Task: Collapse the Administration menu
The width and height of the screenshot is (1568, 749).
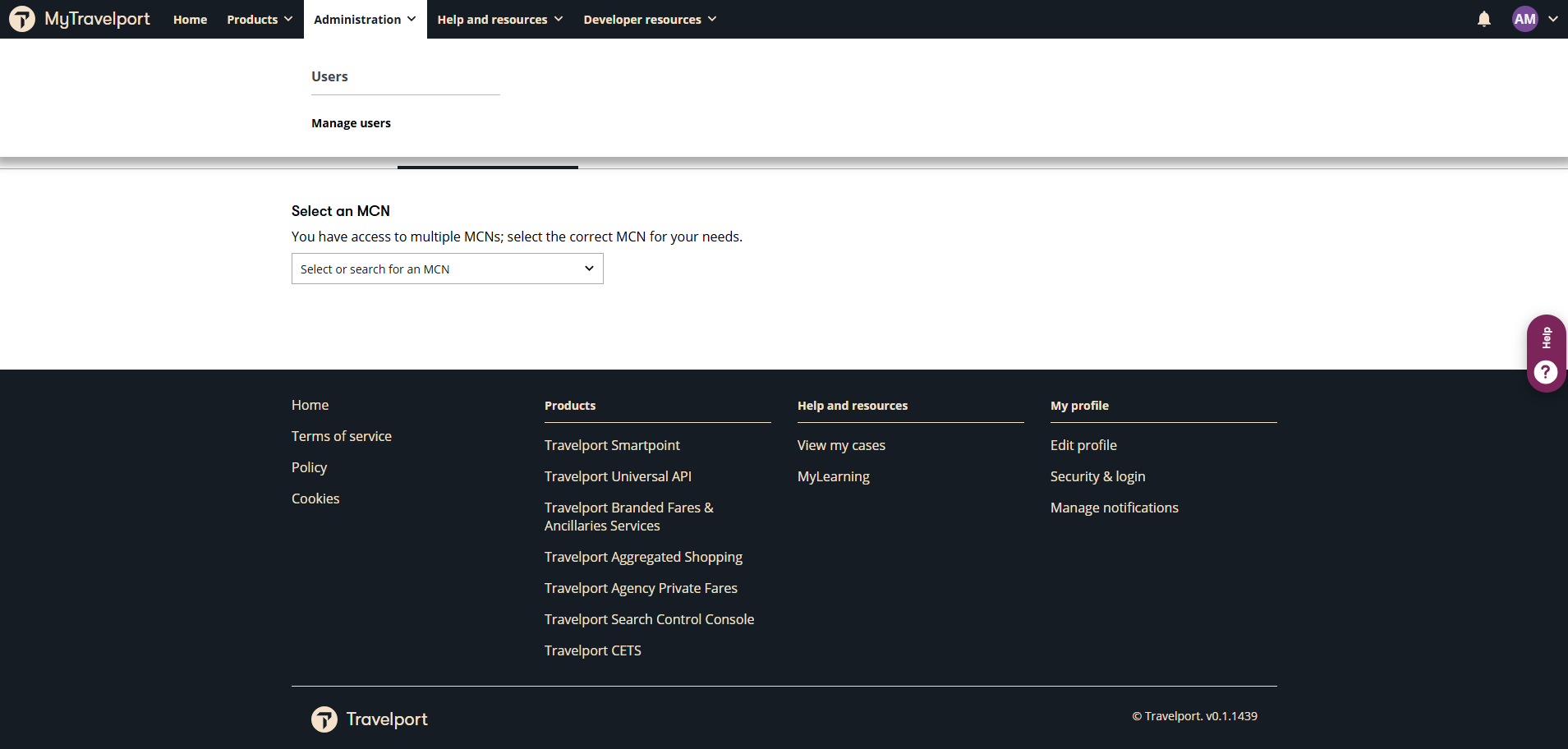Action: pos(365,19)
